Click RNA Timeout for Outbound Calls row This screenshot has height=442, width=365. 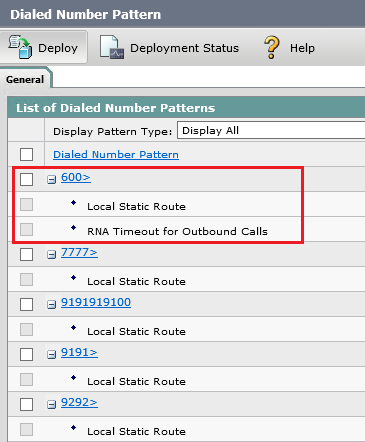(177, 231)
